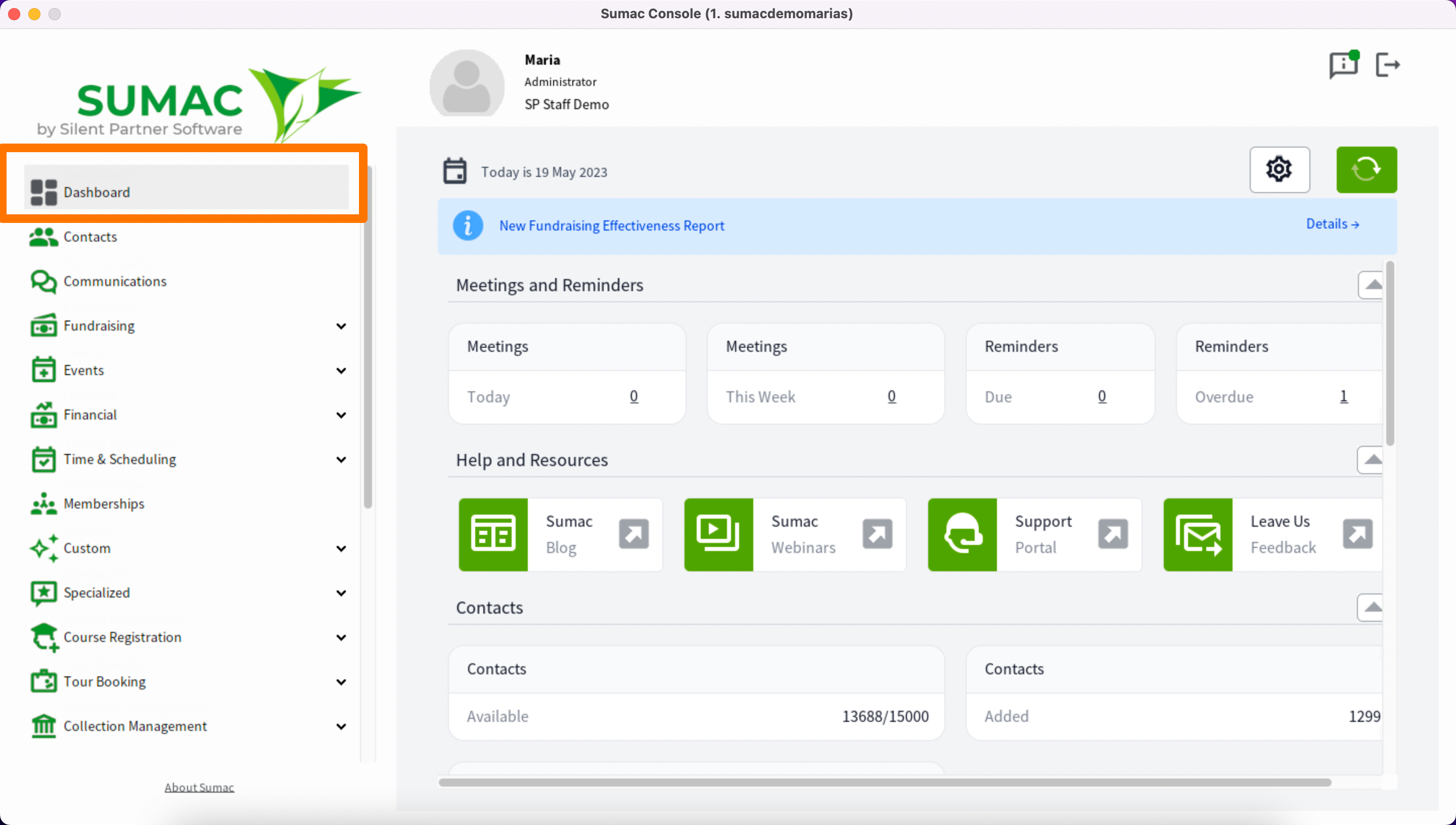Click the Details link in the banner
The image size is (1456, 825).
click(x=1333, y=224)
